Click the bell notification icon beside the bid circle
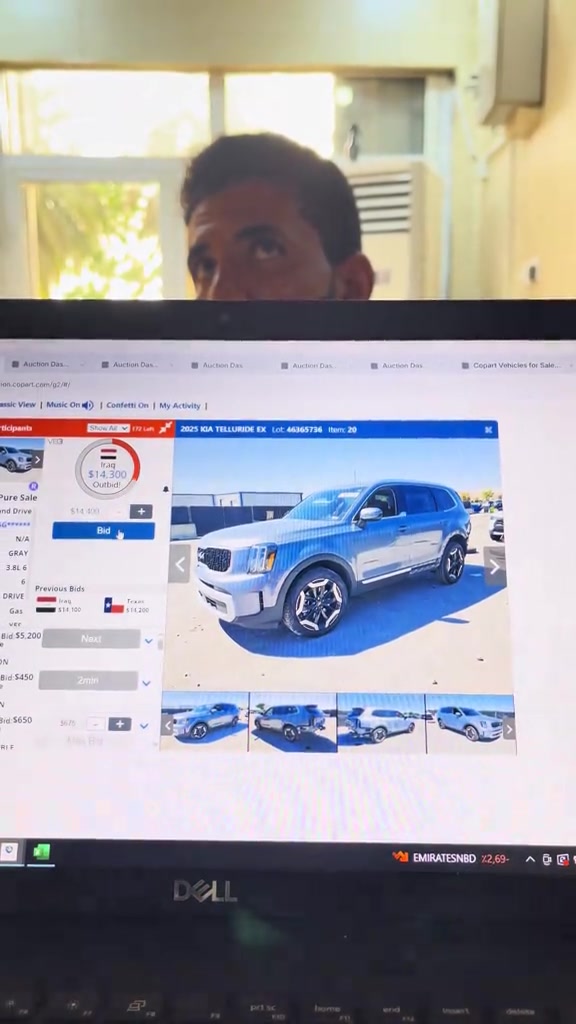Viewport: 576px width, 1024px height. point(165,489)
